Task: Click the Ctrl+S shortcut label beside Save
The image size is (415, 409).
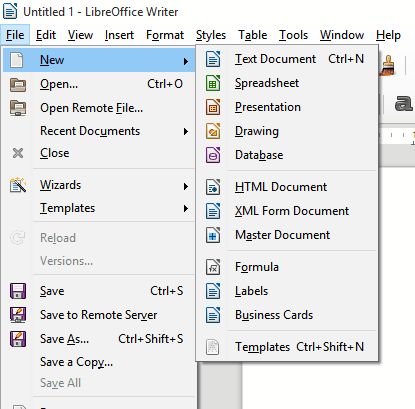Action: pos(167,291)
